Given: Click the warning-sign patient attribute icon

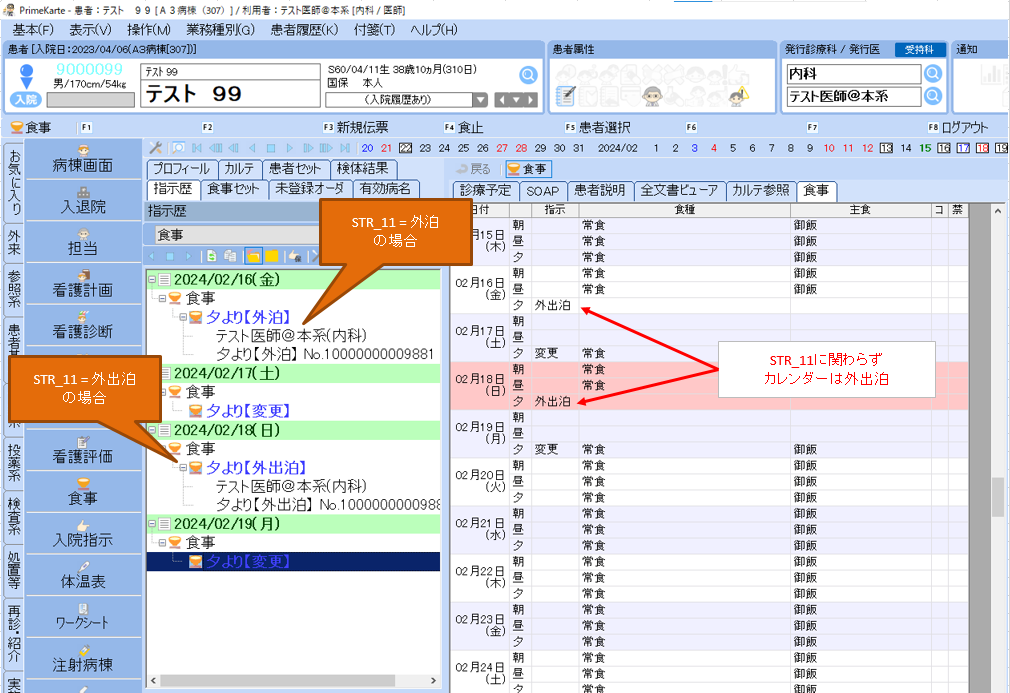Looking at the screenshot, I should (738, 96).
